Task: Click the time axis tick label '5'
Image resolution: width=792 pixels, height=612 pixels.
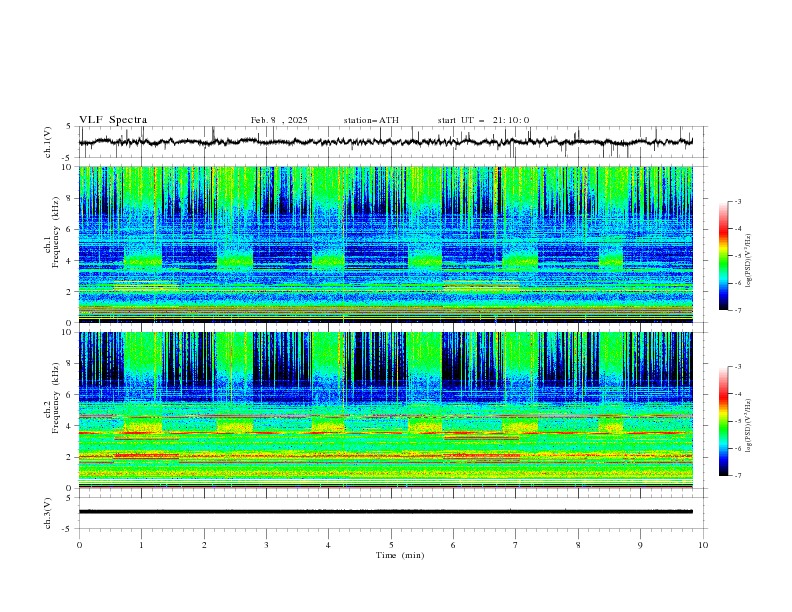Action: click(391, 545)
